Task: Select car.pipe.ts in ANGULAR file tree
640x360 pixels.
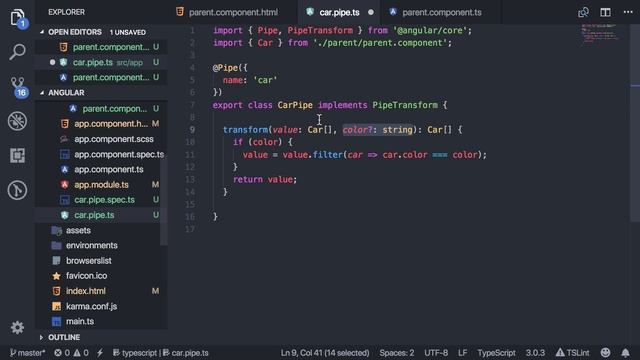Action: click(x=101, y=215)
